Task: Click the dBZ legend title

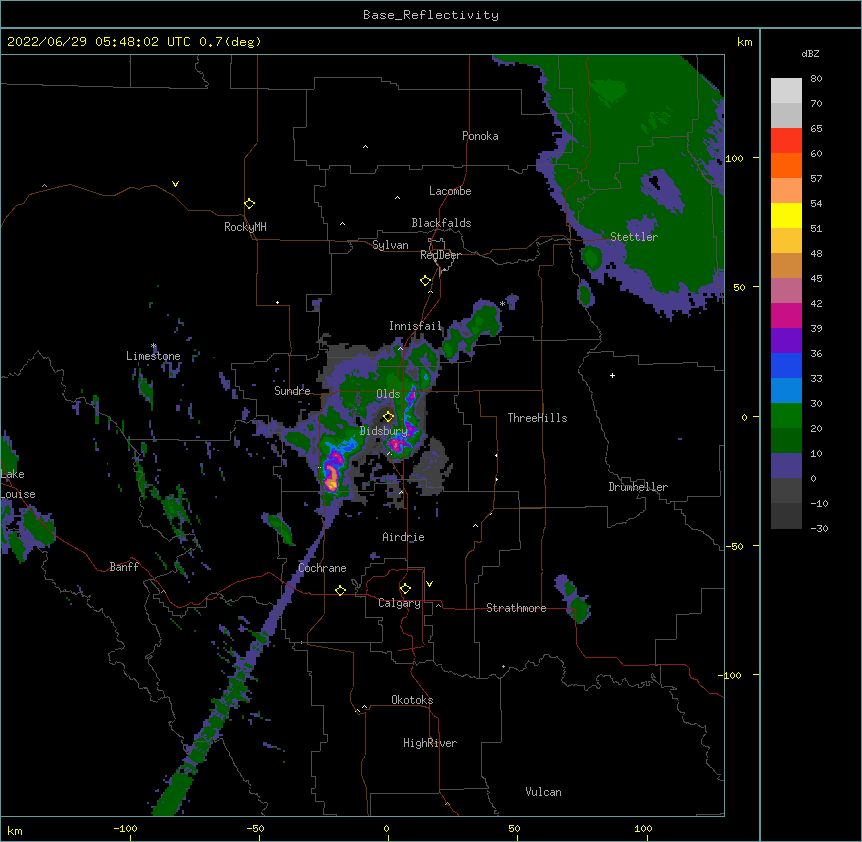Action: [x=810, y=54]
